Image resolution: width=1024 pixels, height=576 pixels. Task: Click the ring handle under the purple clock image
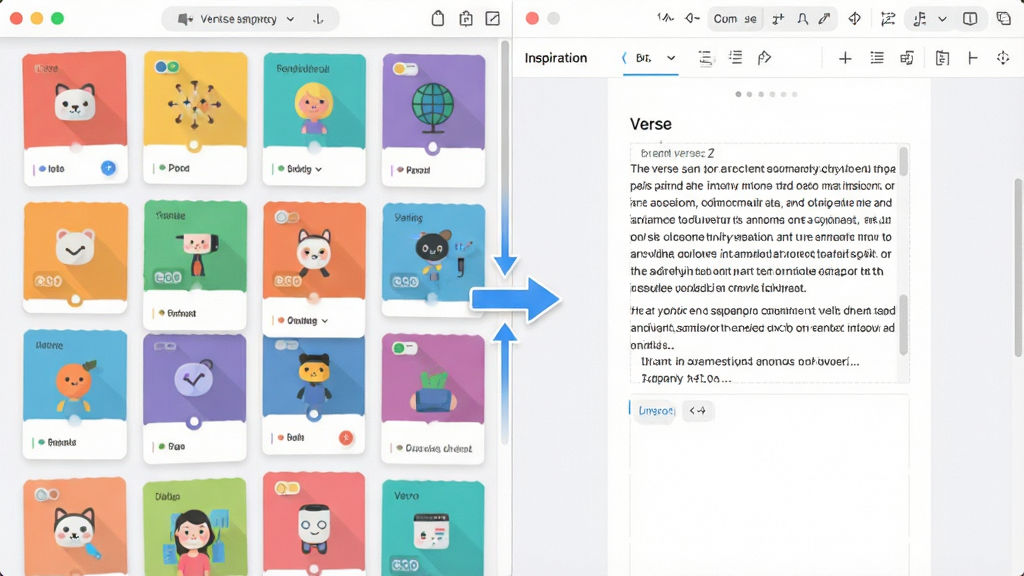[x=193, y=423]
